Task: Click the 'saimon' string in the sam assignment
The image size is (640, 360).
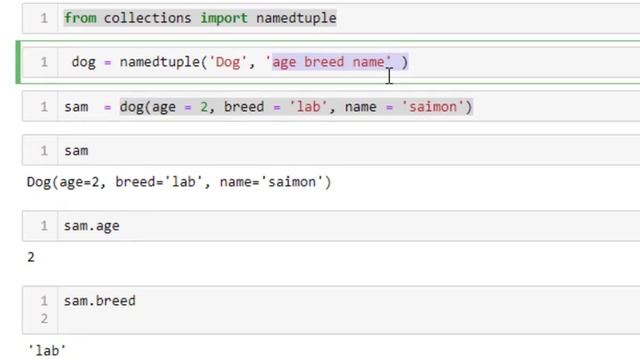Action: [x=433, y=107]
